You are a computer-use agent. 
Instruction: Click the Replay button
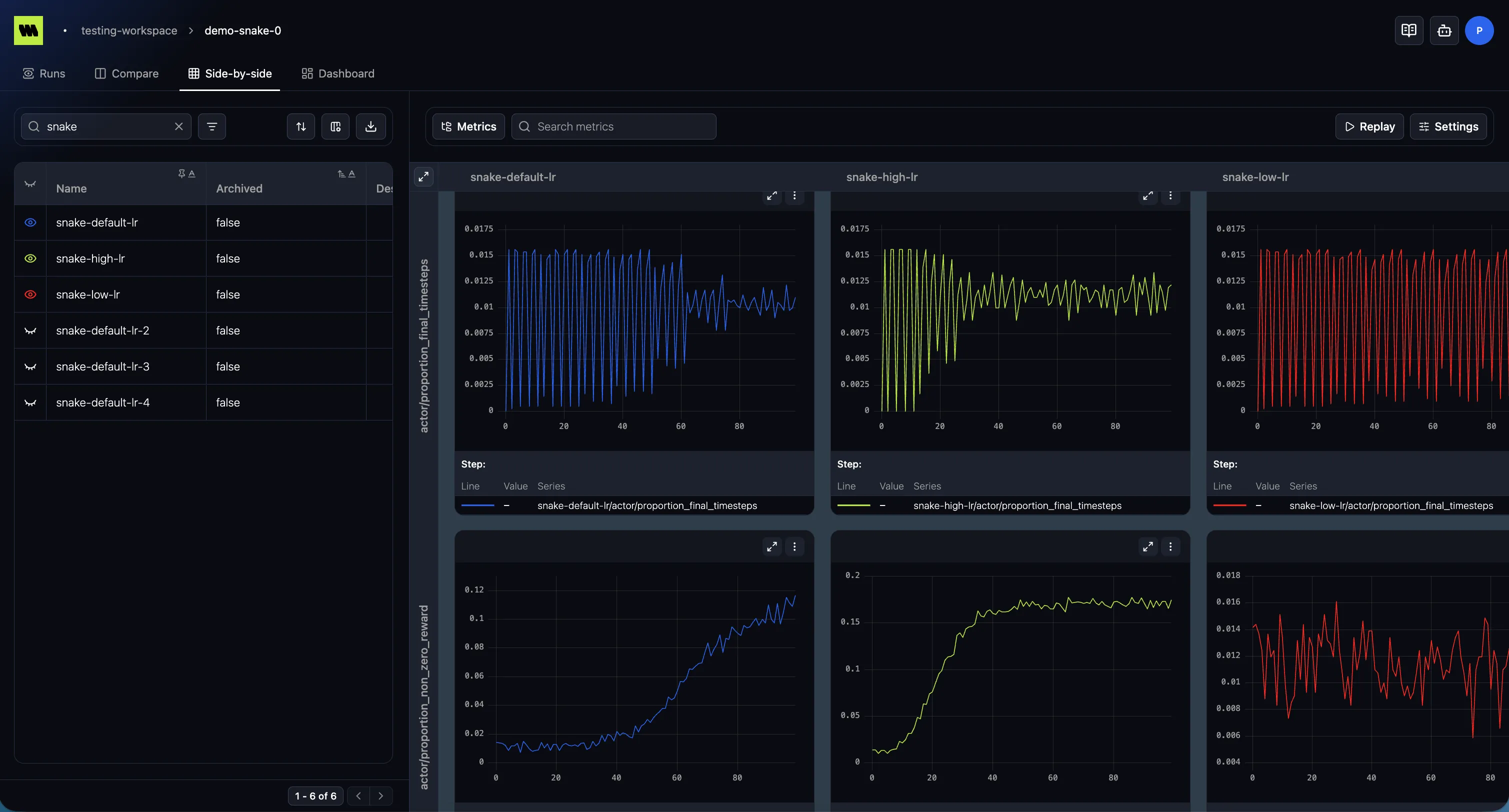[x=1369, y=126]
